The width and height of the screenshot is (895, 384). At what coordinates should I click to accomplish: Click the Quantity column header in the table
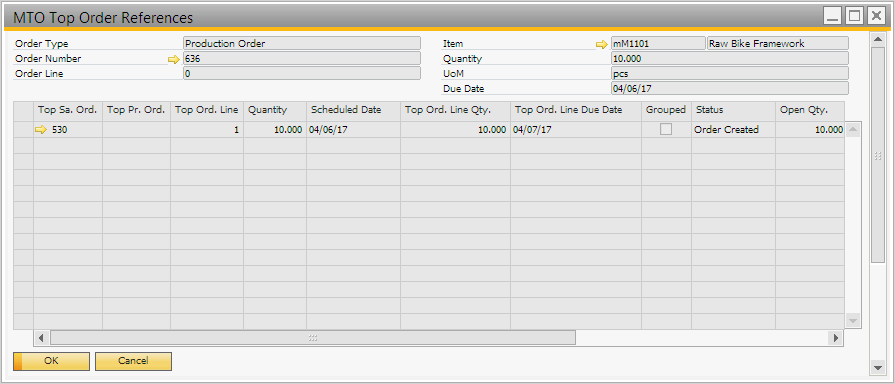(x=275, y=111)
